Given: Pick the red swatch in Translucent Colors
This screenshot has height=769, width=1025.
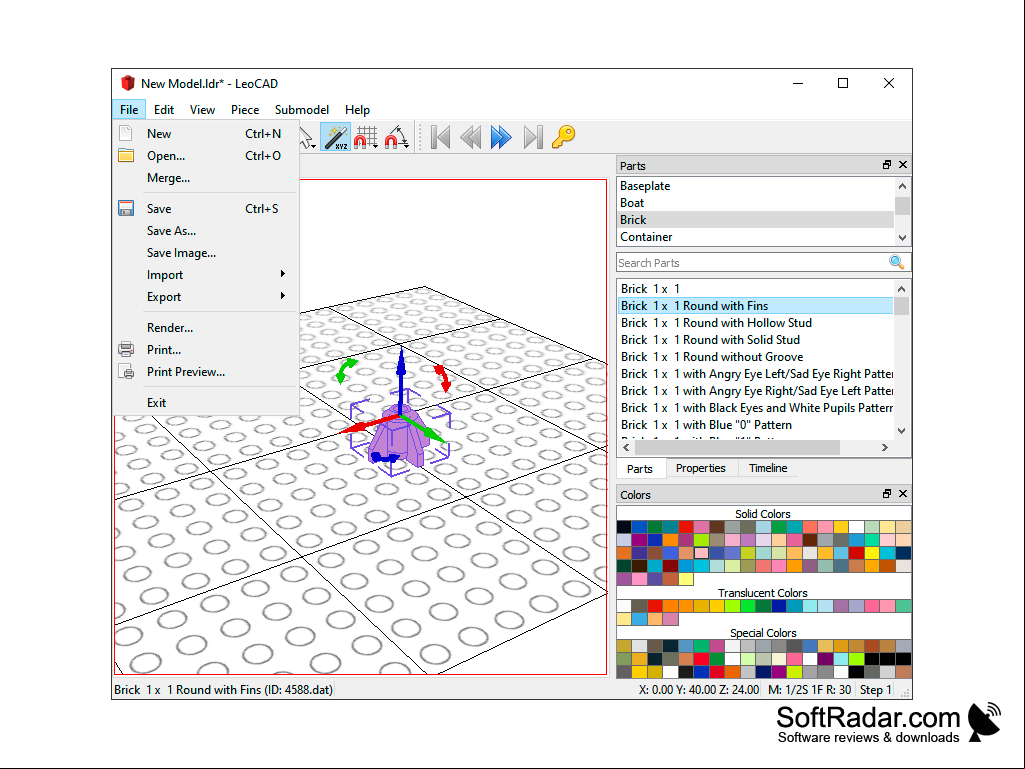Looking at the screenshot, I should point(655,606).
